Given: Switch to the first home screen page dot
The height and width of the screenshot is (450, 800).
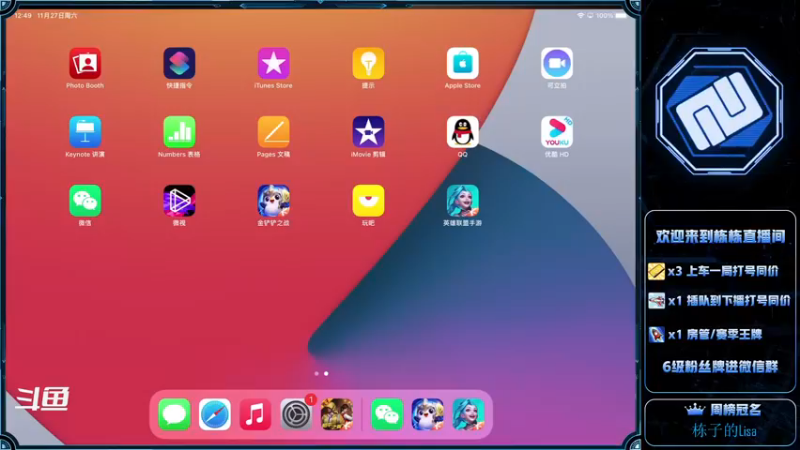Looking at the screenshot, I should click(x=317, y=373).
